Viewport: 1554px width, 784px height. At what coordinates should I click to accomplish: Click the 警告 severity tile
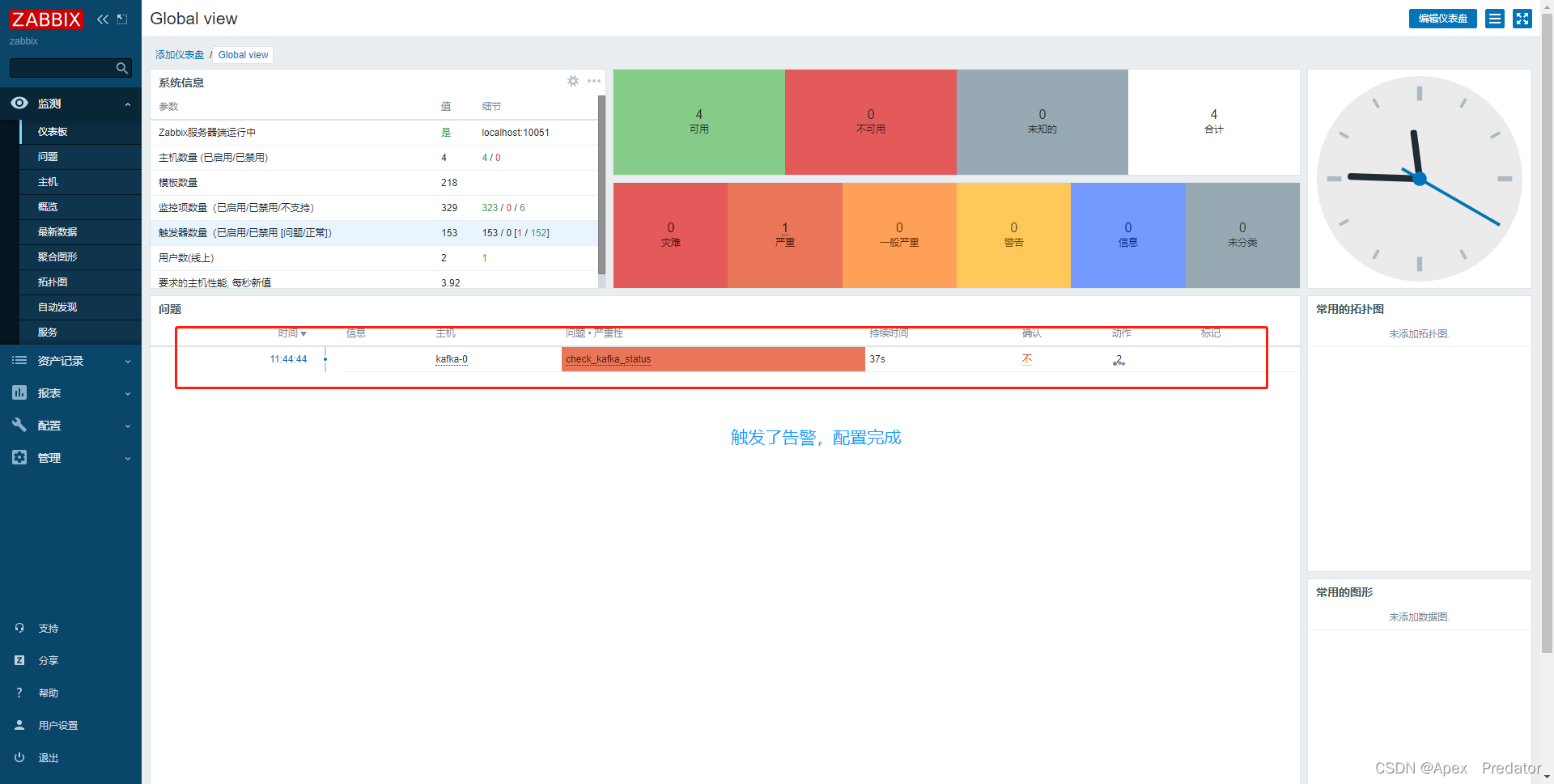1013,235
